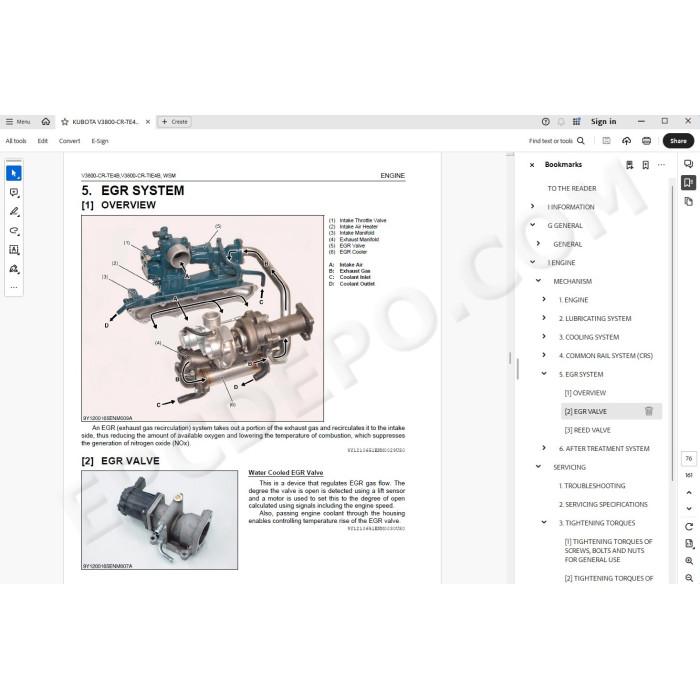Open the Edit menu
The image size is (700, 700).
click(42, 141)
